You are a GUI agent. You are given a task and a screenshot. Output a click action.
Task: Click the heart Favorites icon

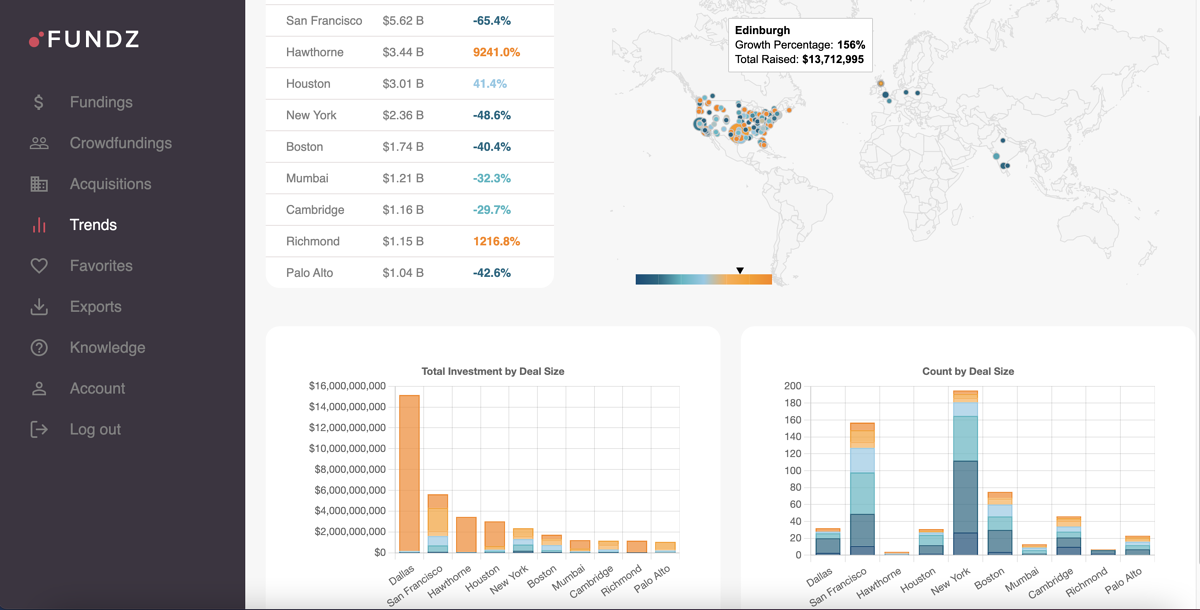(x=39, y=266)
